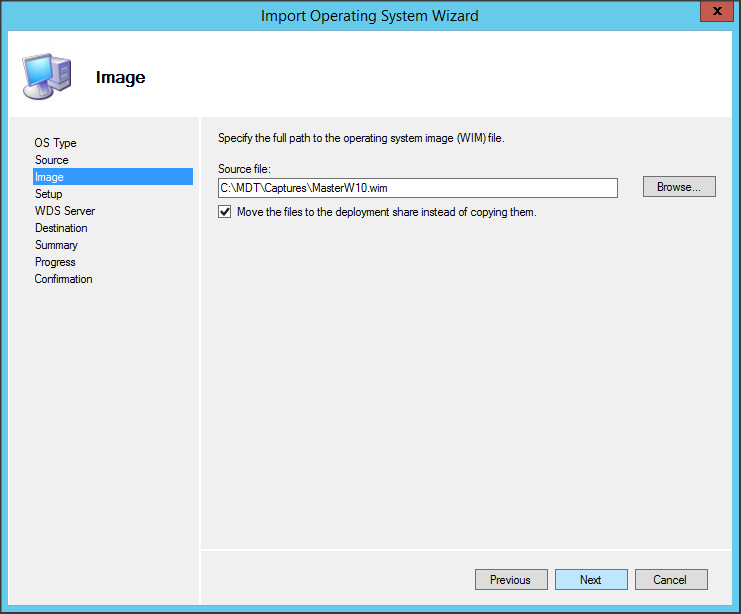The width and height of the screenshot is (741, 614).
Task: Go to the Source step in sidebar
Action: (x=52, y=160)
